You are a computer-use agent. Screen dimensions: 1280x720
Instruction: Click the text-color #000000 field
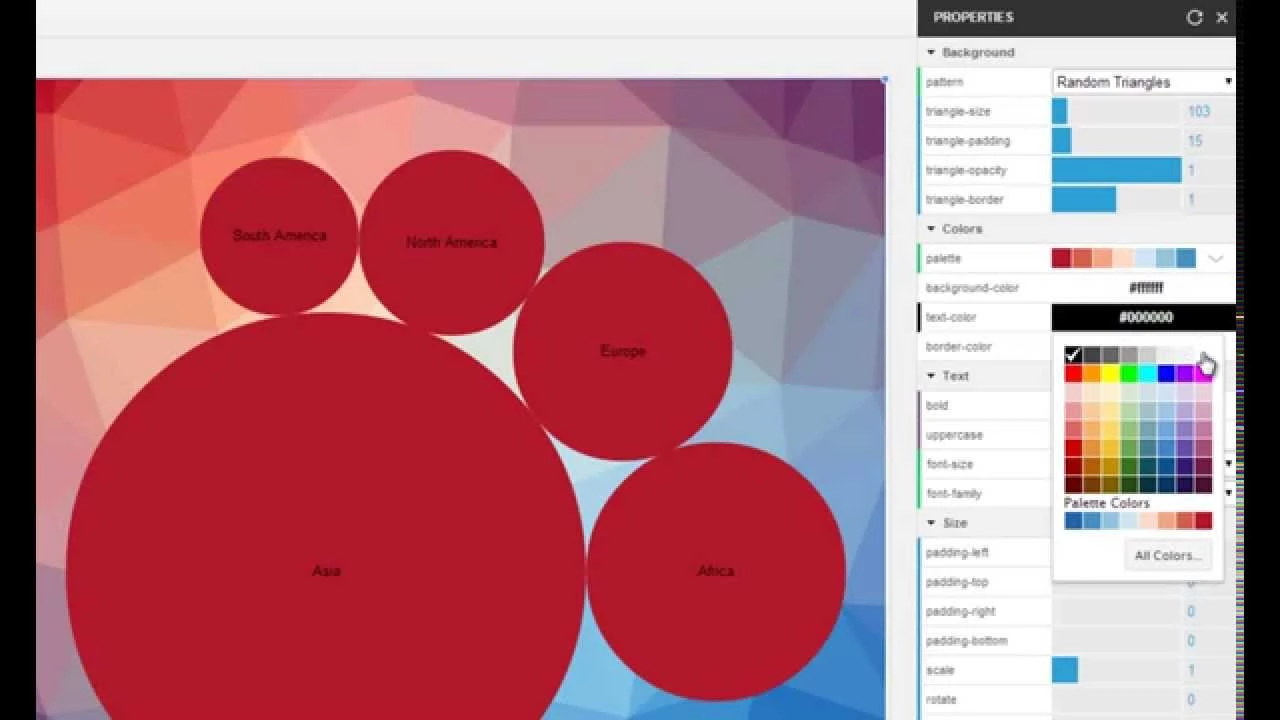(x=1144, y=317)
